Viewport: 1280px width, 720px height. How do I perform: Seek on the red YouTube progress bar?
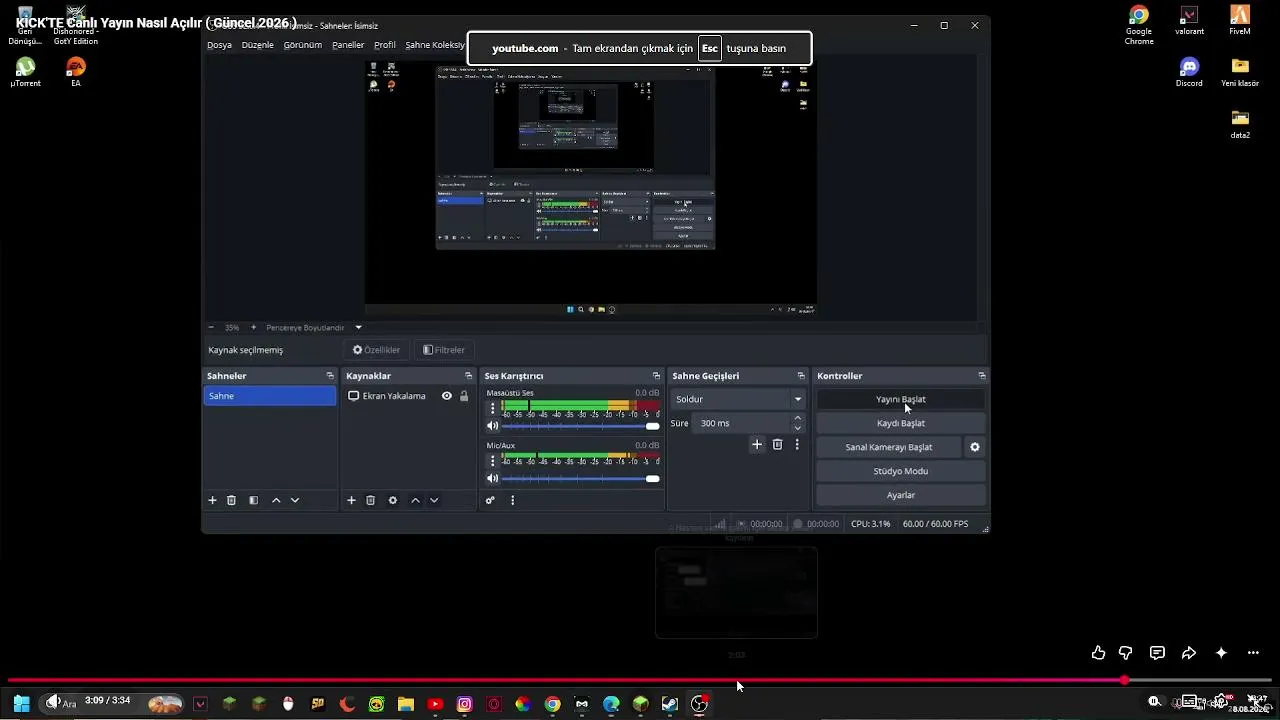pos(640,680)
